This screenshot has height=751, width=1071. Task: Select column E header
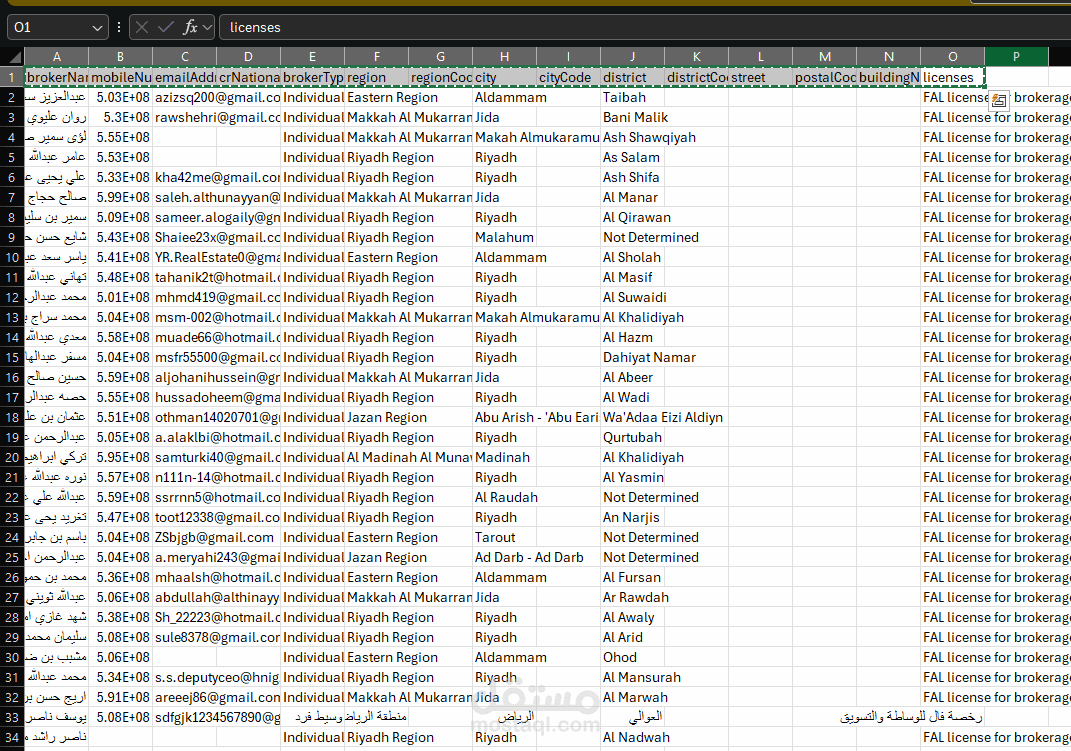tap(312, 57)
